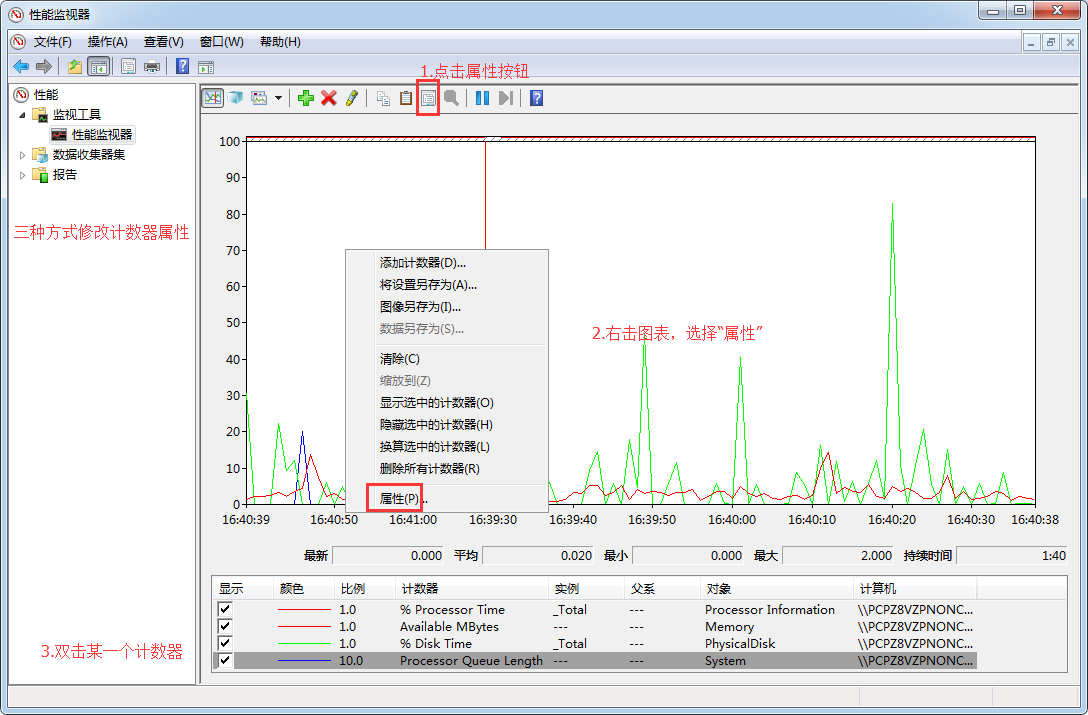Click the red Delete counter X icon
Viewport: 1088px width, 715px height.
pos(328,98)
